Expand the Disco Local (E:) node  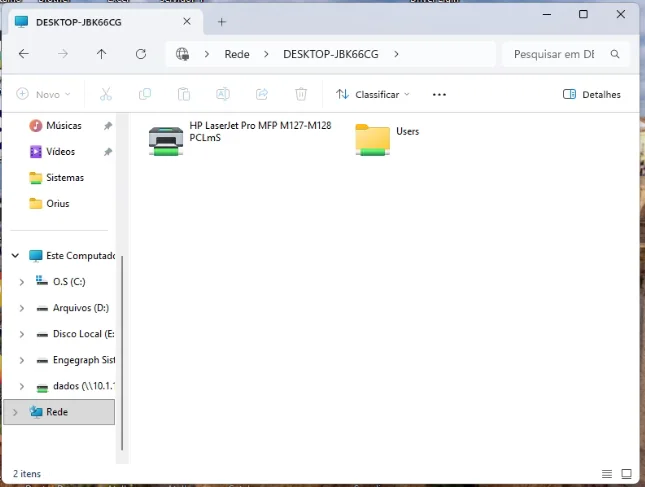22,334
